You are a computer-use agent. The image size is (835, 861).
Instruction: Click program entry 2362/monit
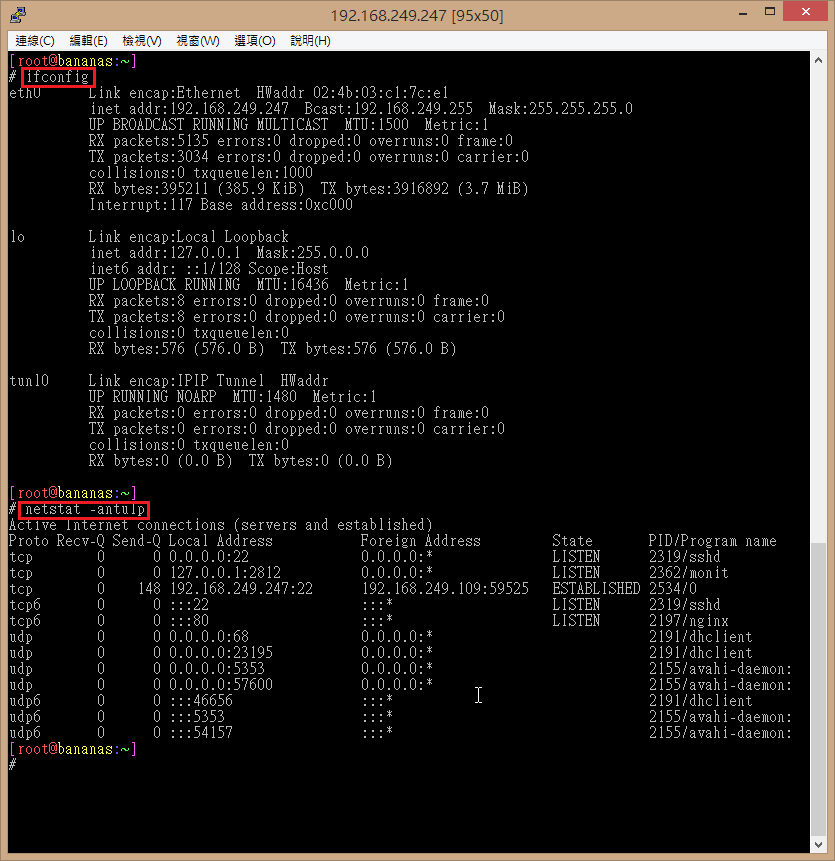[x=689, y=573]
